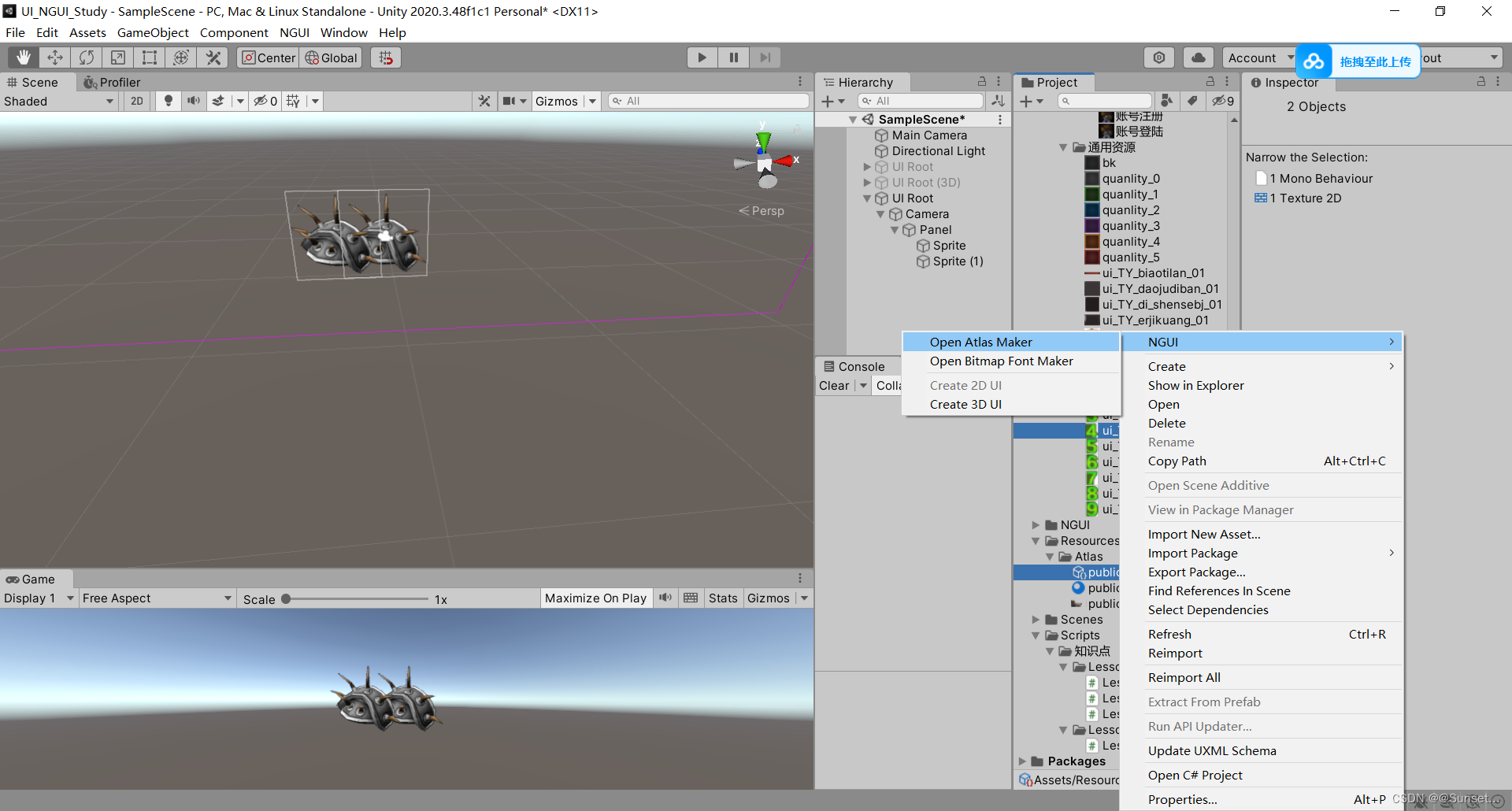Click the Clear console button

(x=834, y=385)
